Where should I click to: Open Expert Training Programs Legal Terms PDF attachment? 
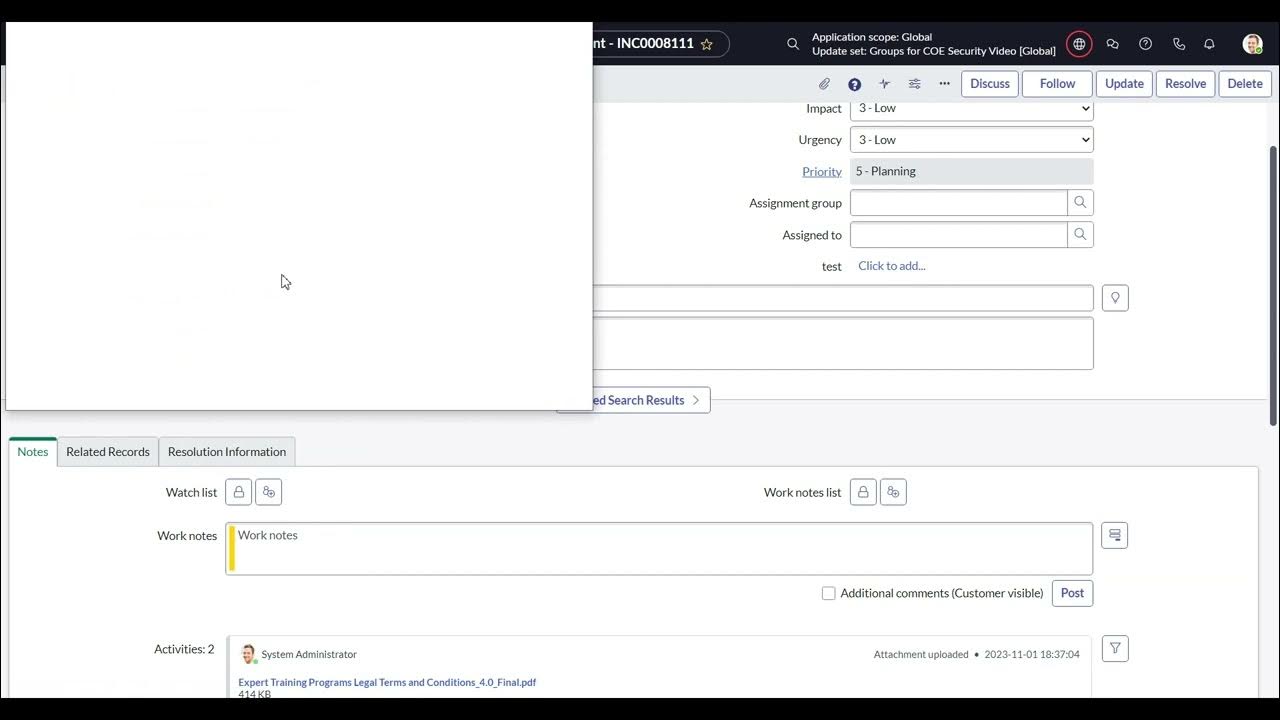[387, 682]
